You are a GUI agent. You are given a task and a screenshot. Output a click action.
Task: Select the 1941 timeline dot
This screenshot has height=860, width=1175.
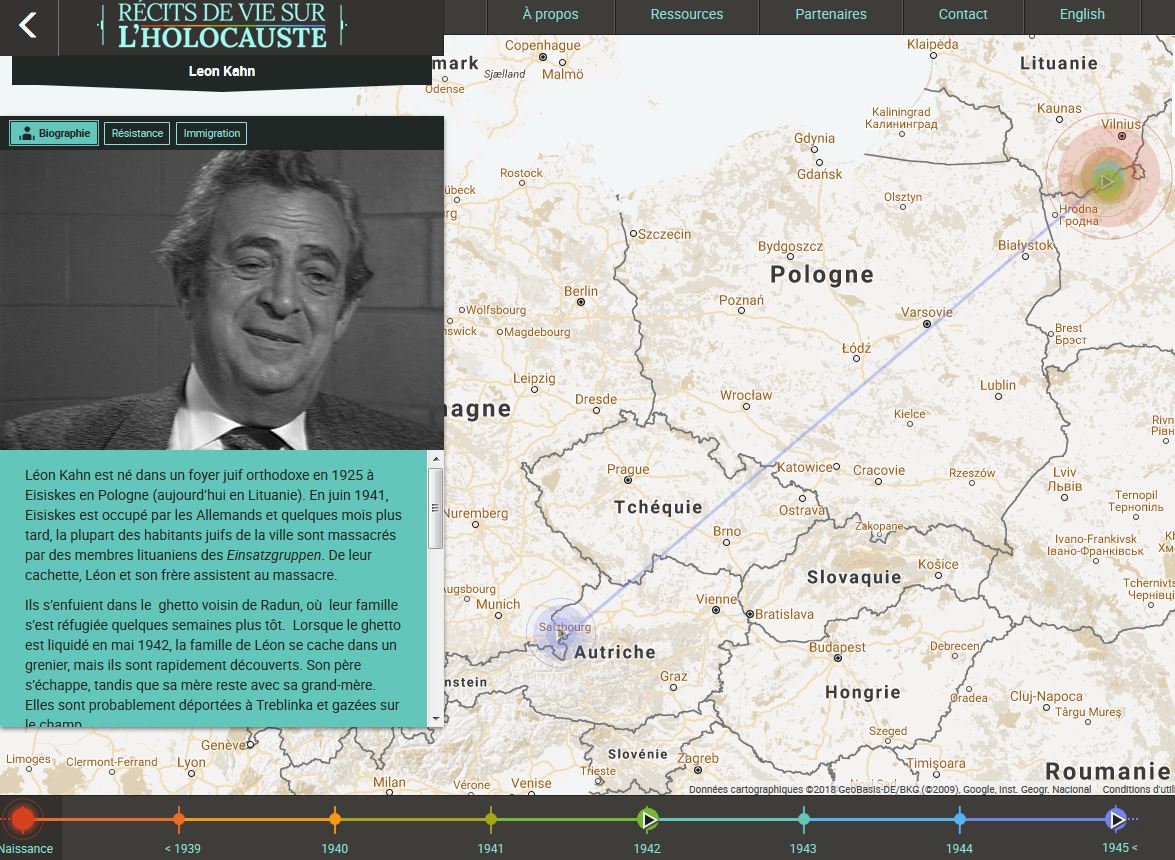pos(491,819)
